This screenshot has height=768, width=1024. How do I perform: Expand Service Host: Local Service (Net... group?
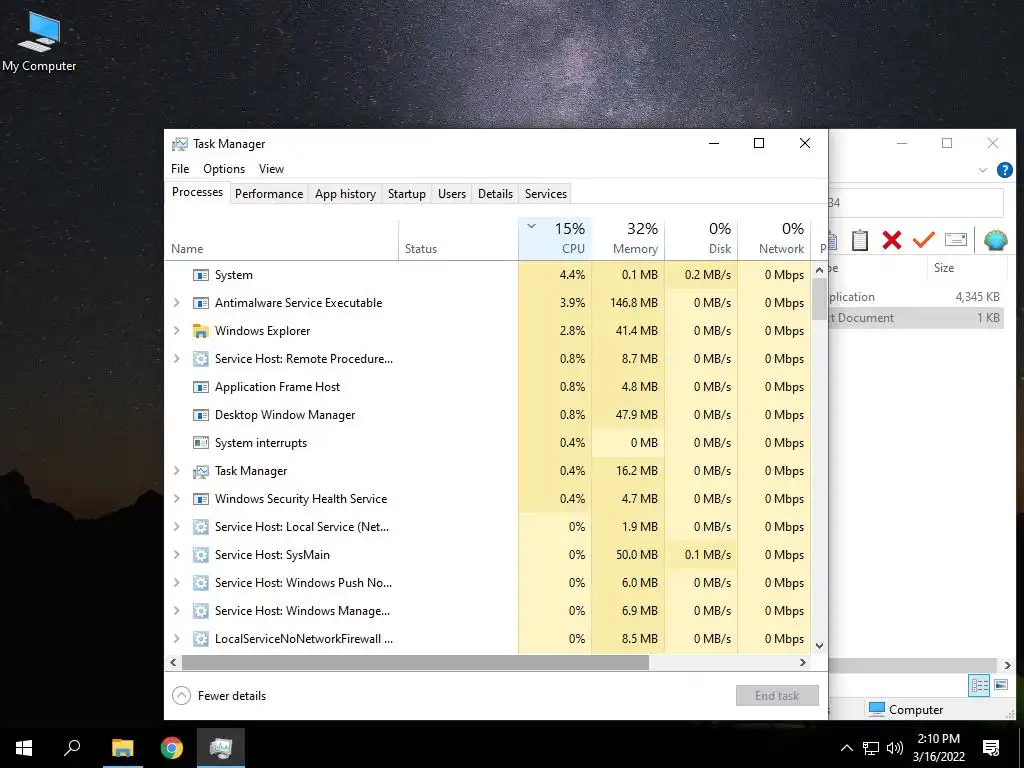tap(176, 526)
